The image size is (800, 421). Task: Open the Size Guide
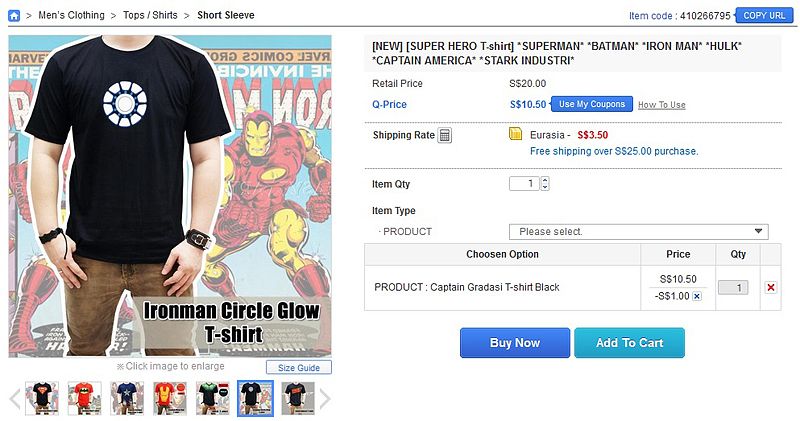pyautogui.click(x=298, y=367)
